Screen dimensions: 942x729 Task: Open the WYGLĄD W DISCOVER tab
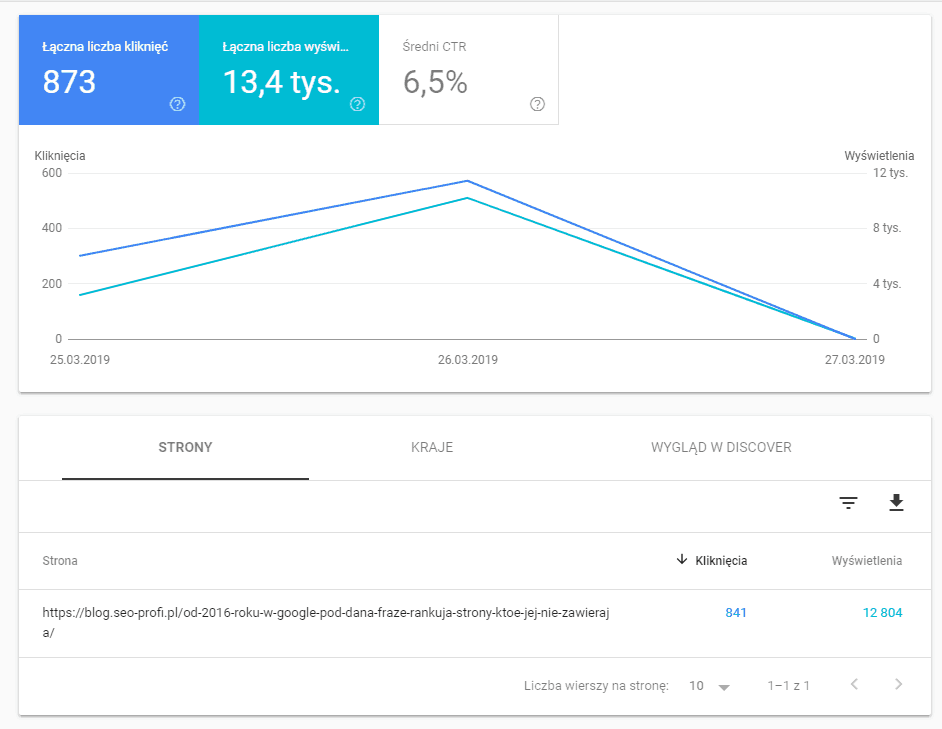coord(721,448)
